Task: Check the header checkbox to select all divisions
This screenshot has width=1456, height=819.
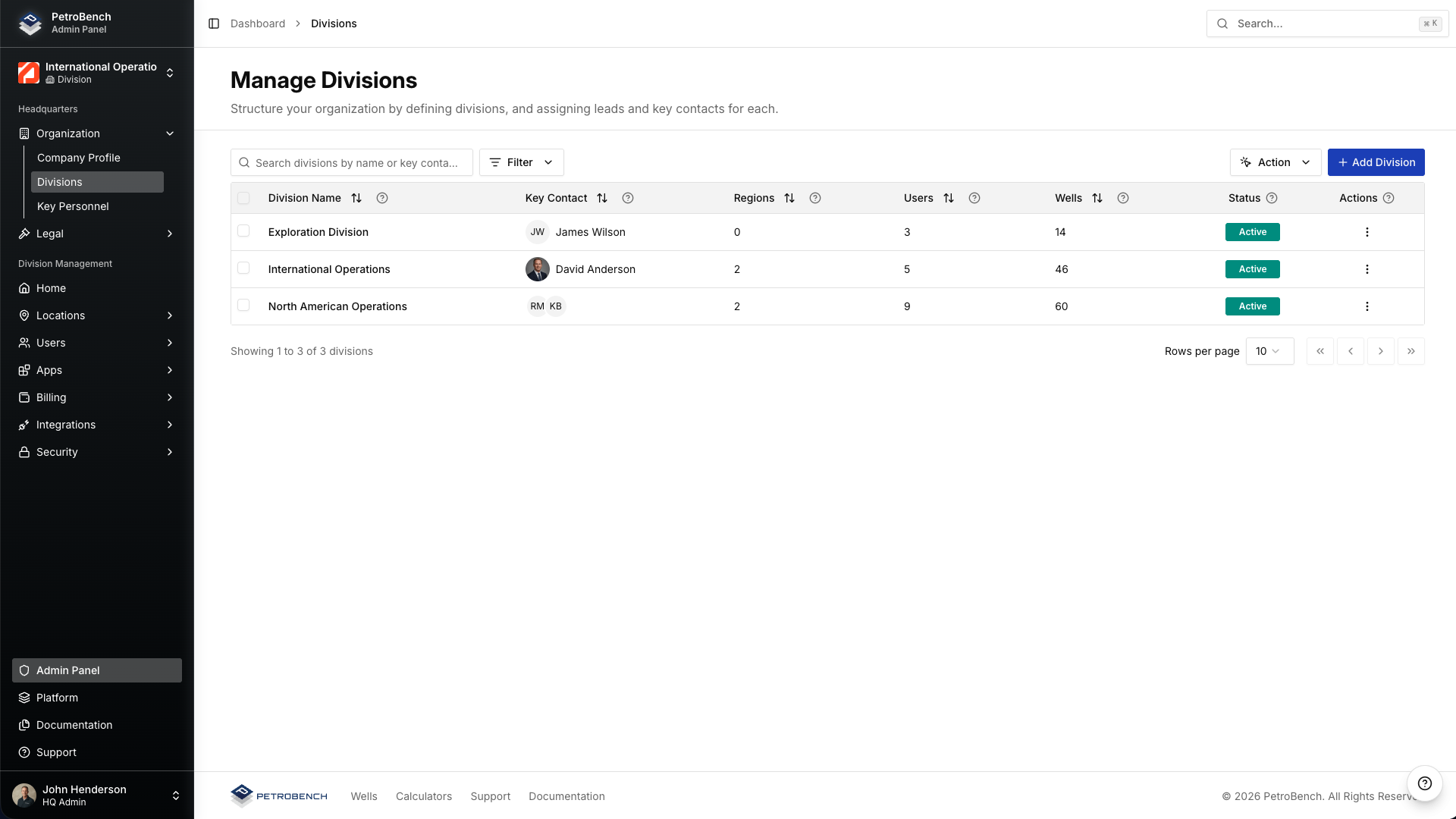Action: pyautogui.click(x=243, y=198)
